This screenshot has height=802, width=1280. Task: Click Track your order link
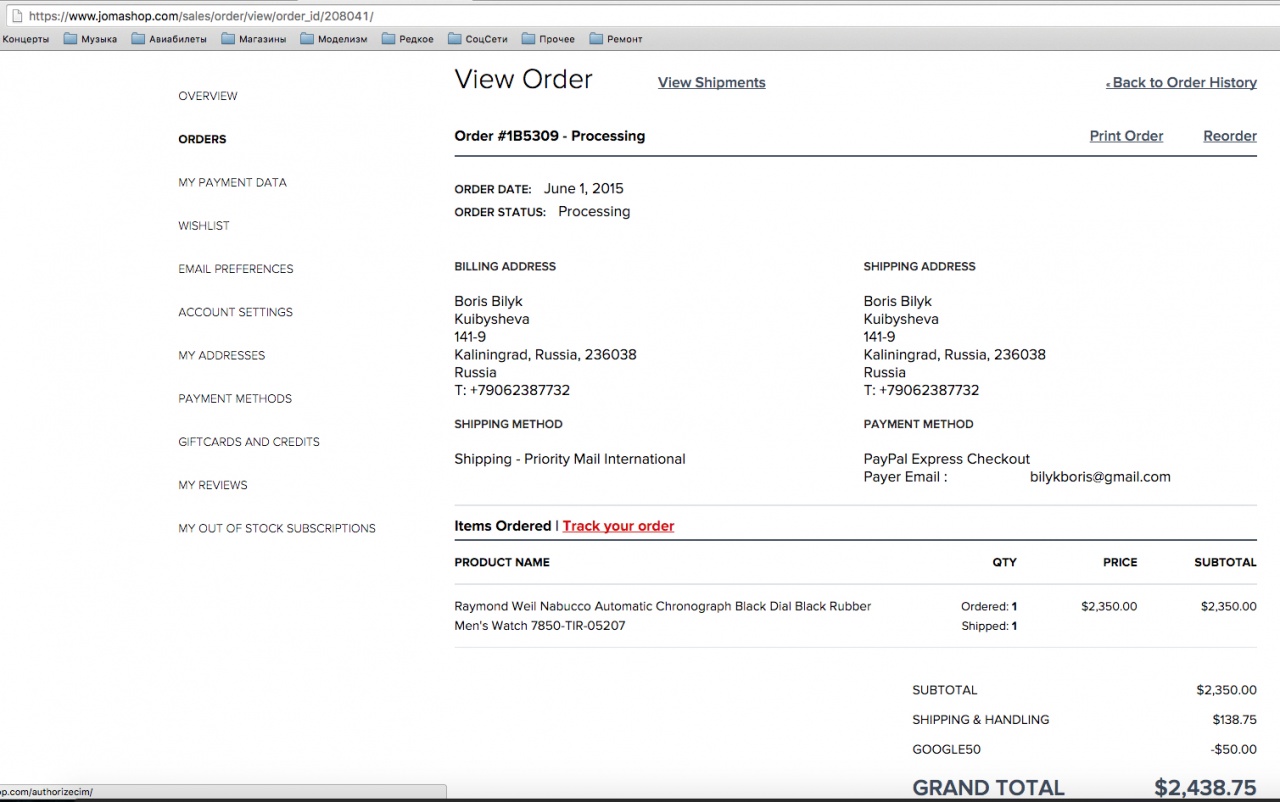[x=618, y=526]
